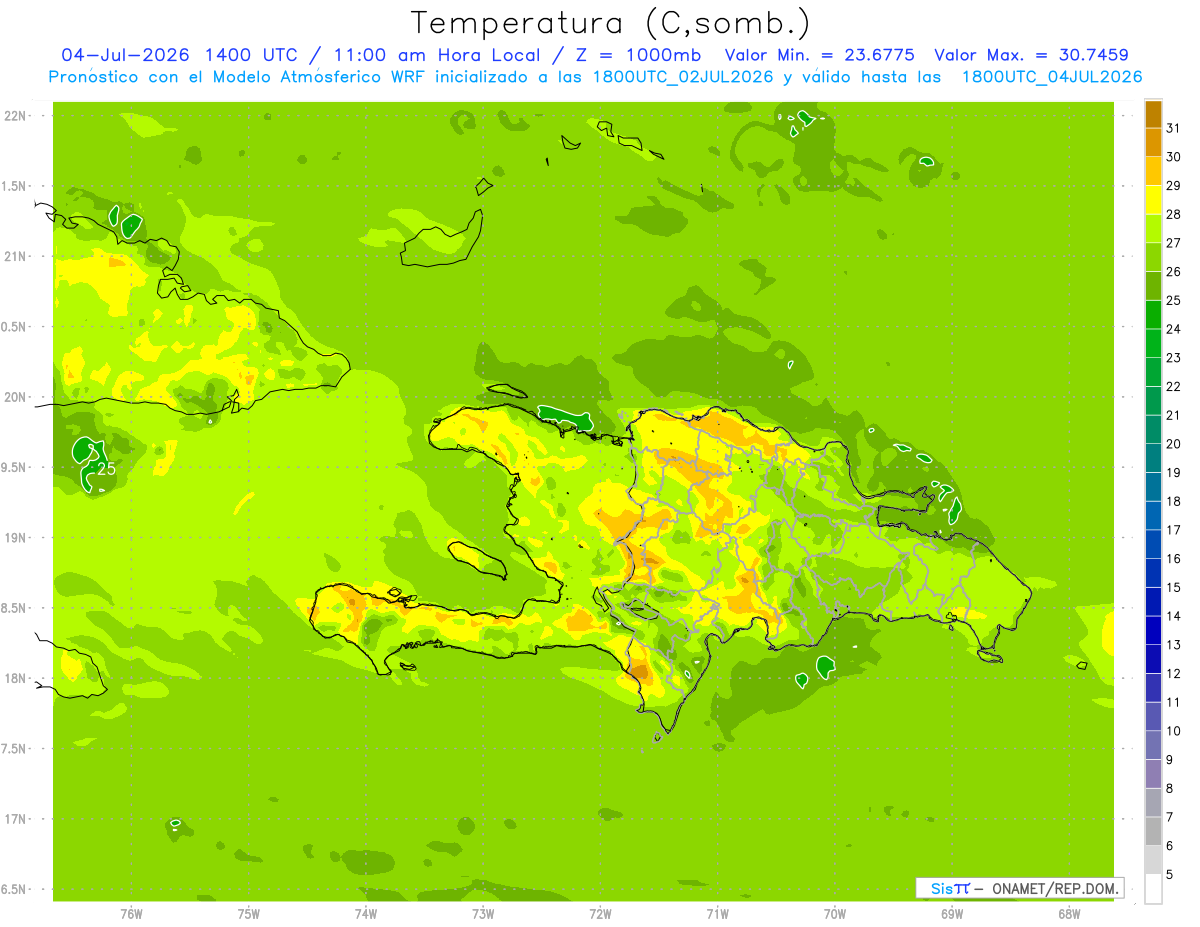Image resolution: width=1200 pixels, height=927 pixels.
Task: Click the '18N' latitude label
Action: [x=16, y=678]
